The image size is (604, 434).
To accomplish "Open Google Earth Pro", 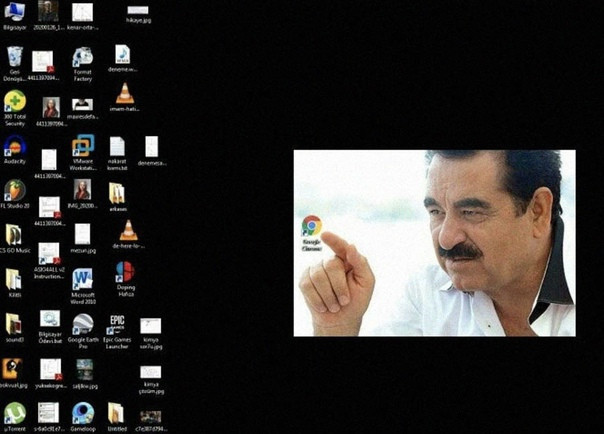I will 82,325.
